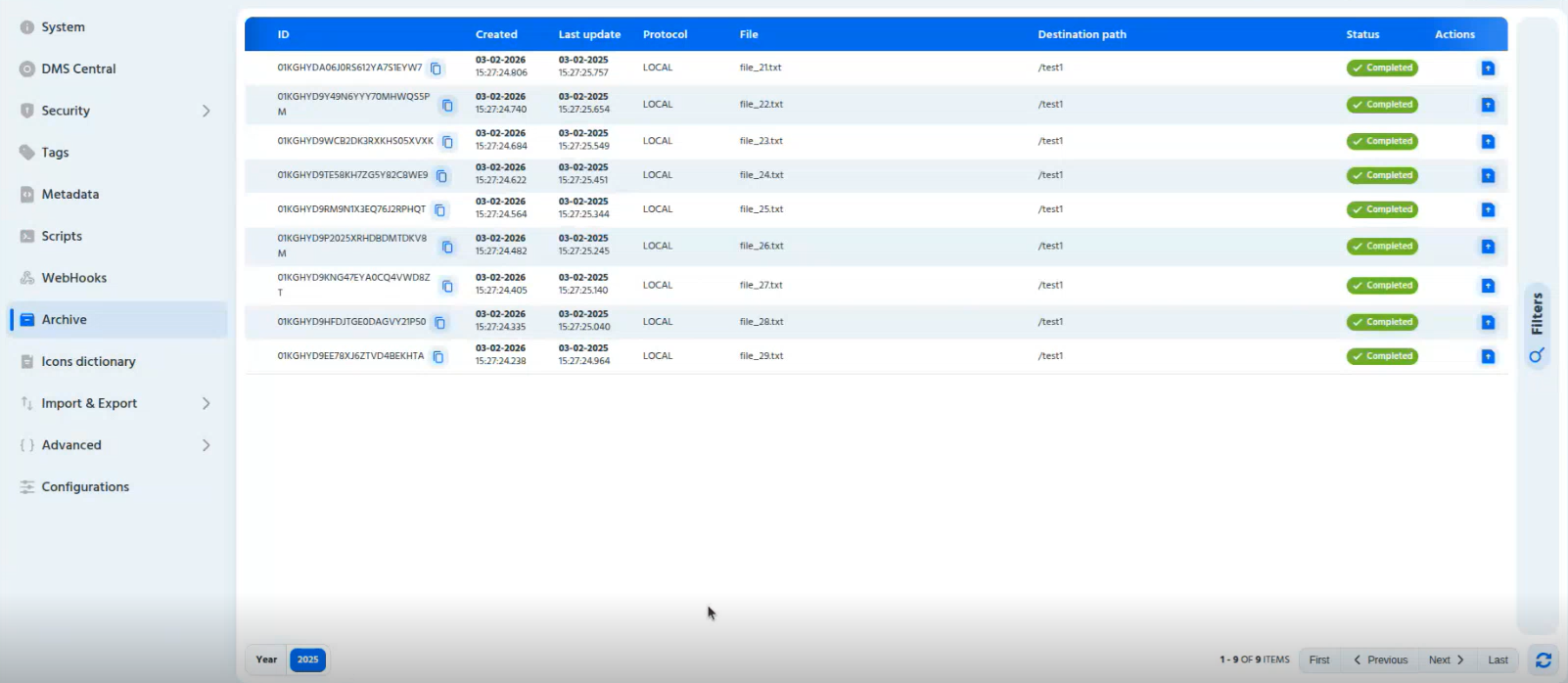1568x683 pixels.
Task: Expand the Import & Export menu
Action: [206, 403]
